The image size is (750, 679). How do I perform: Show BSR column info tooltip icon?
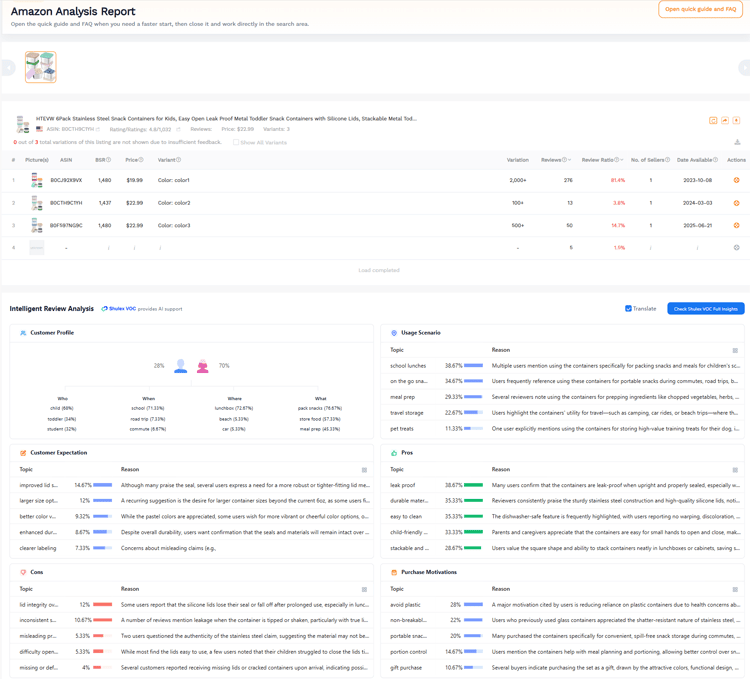tap(109, 160)
